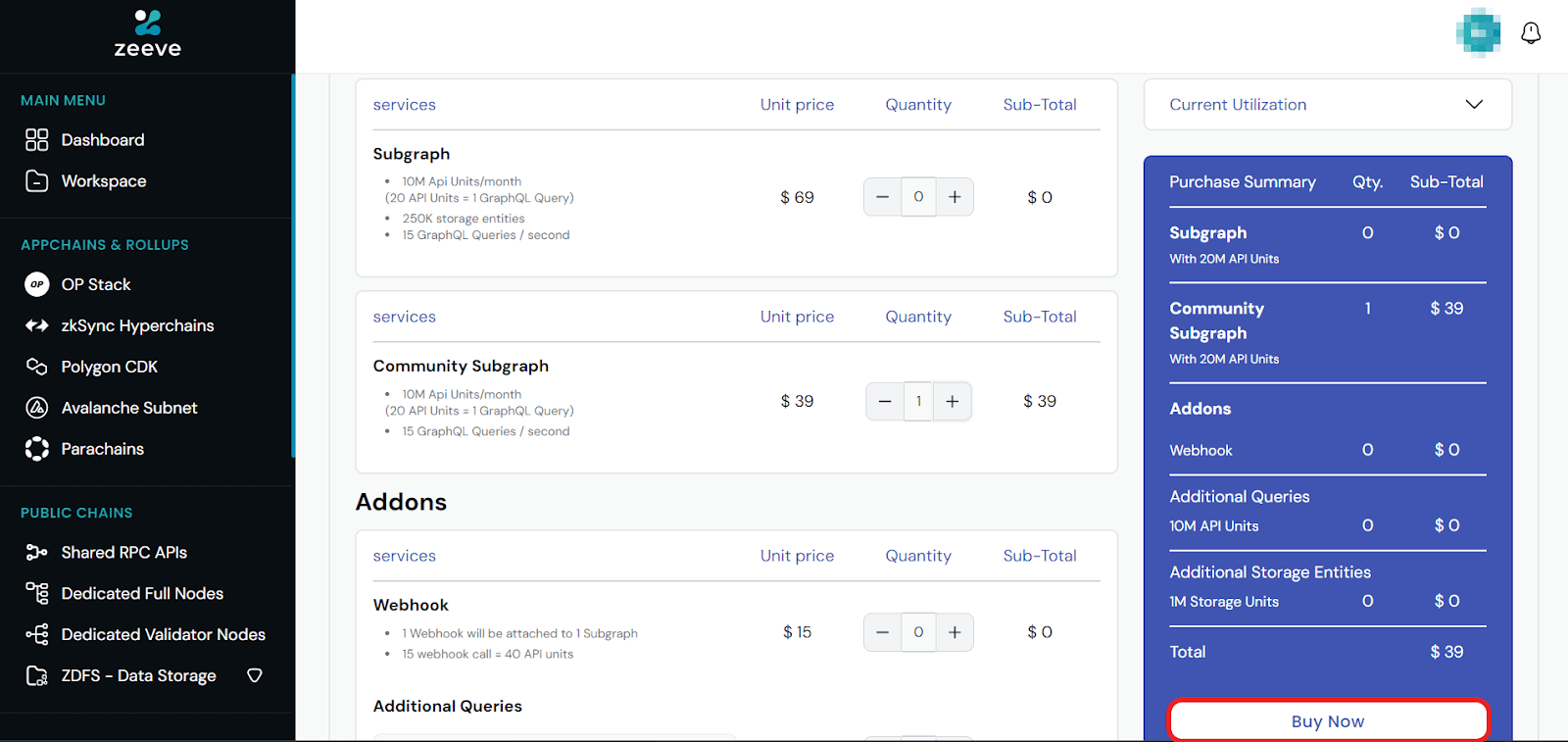Click Purchase Summary heading

[1243, 182]
